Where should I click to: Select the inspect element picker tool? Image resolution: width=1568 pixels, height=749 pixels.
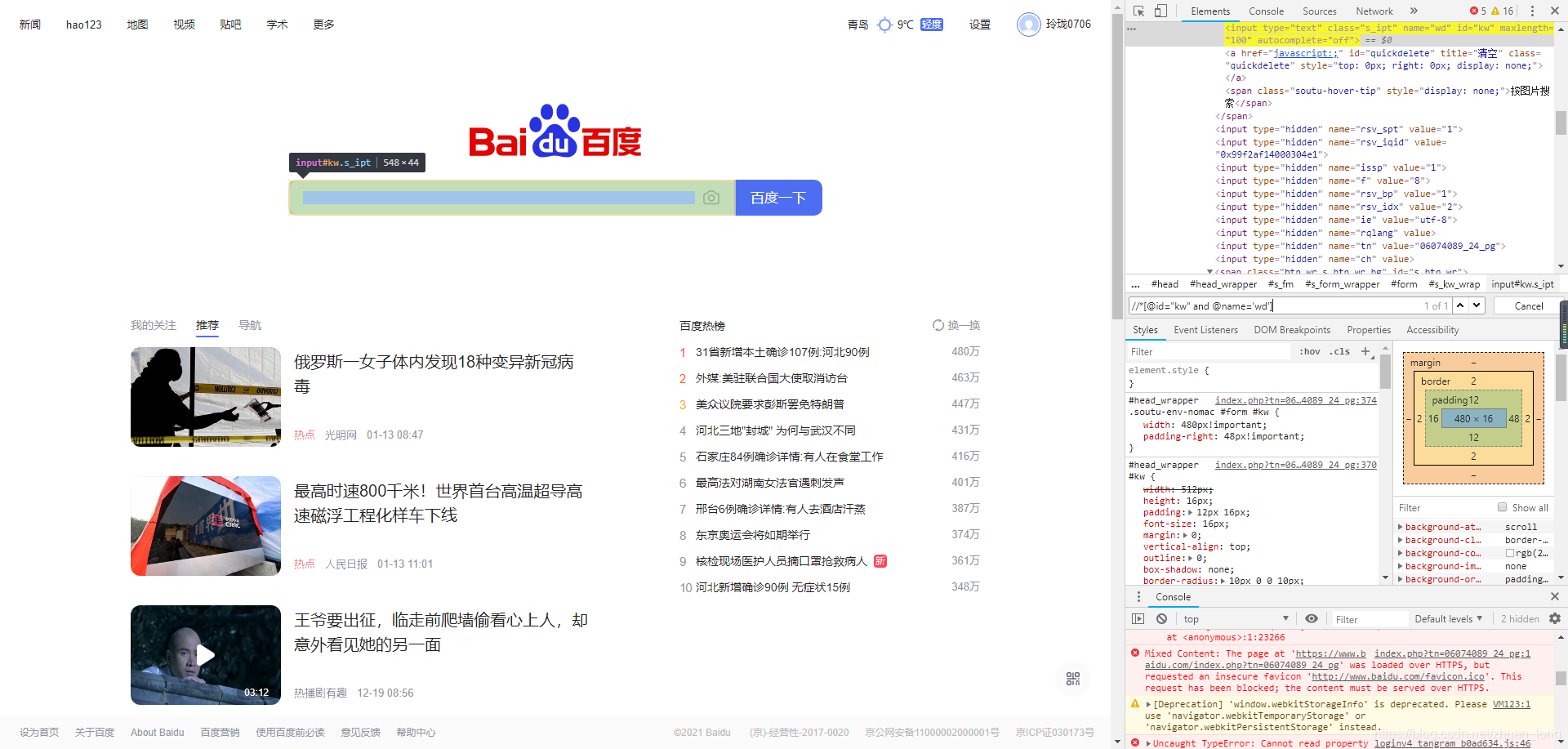(1138, 11)
